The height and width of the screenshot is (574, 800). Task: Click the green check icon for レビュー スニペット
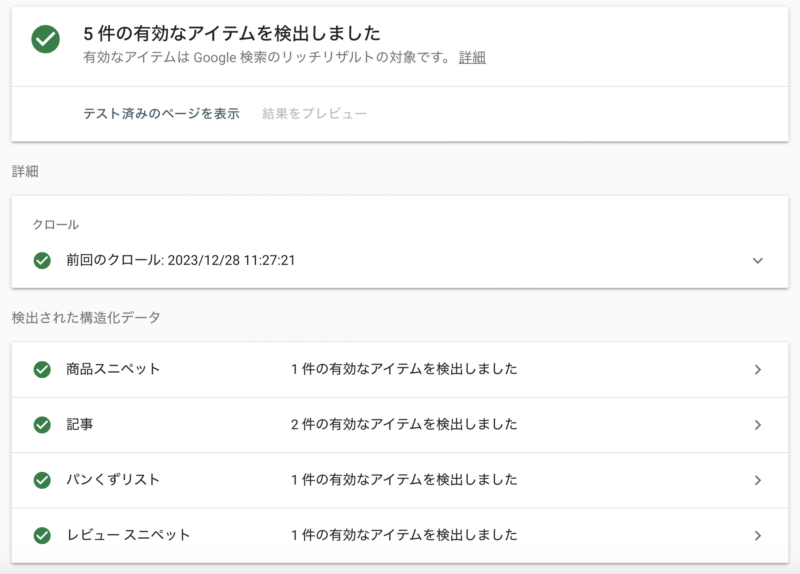[42, 535]
